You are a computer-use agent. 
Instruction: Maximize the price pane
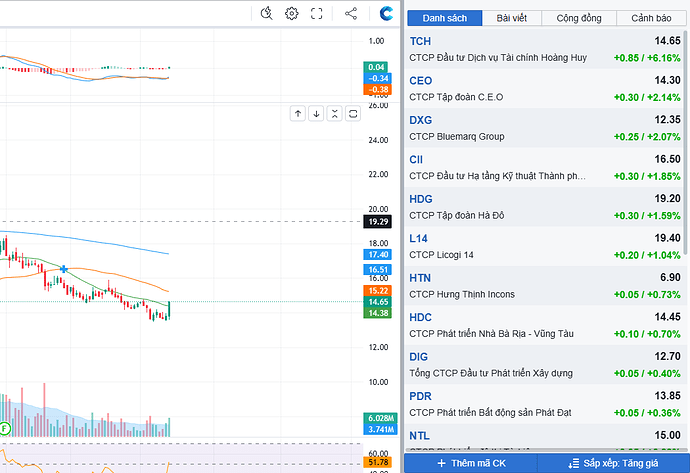tap(353, 114)
